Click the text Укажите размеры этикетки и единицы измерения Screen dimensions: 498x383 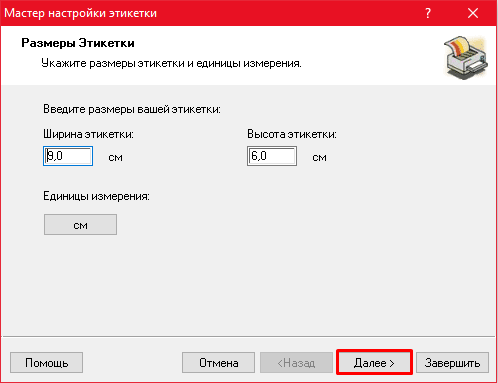pyautogui.click(x=171, y=63)
